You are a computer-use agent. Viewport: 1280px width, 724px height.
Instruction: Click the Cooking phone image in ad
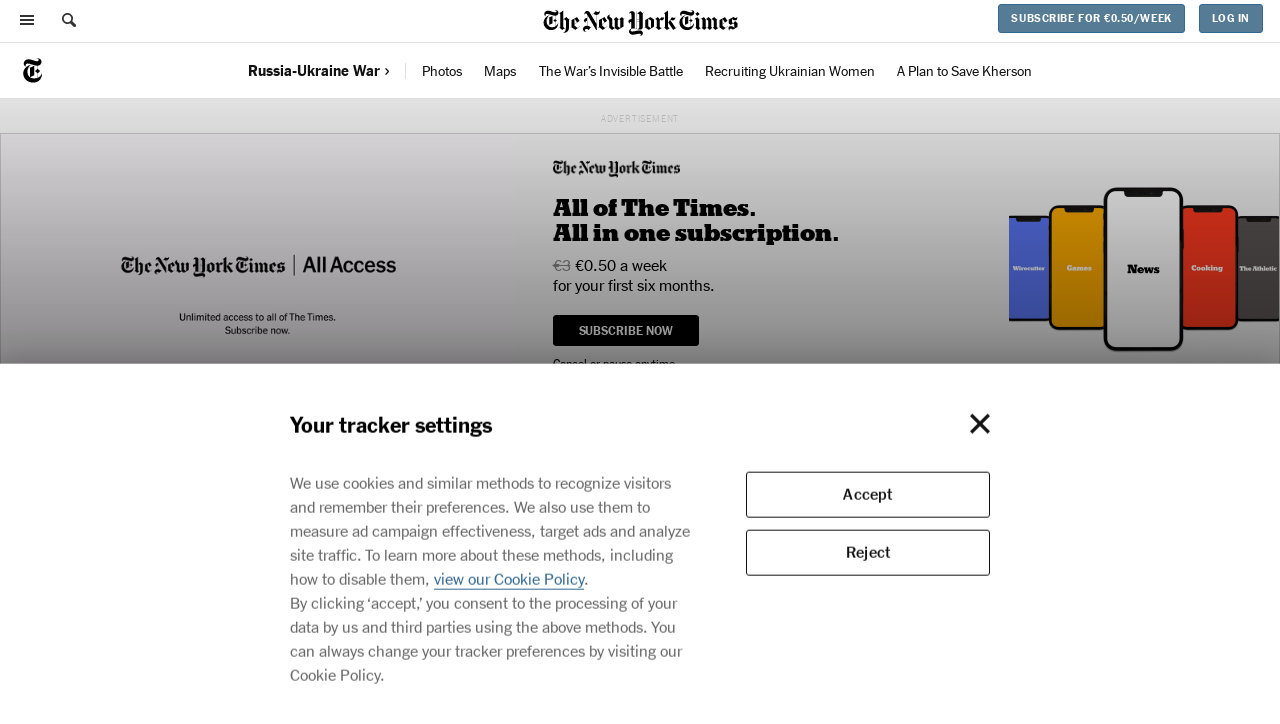tap(1209, 267)
